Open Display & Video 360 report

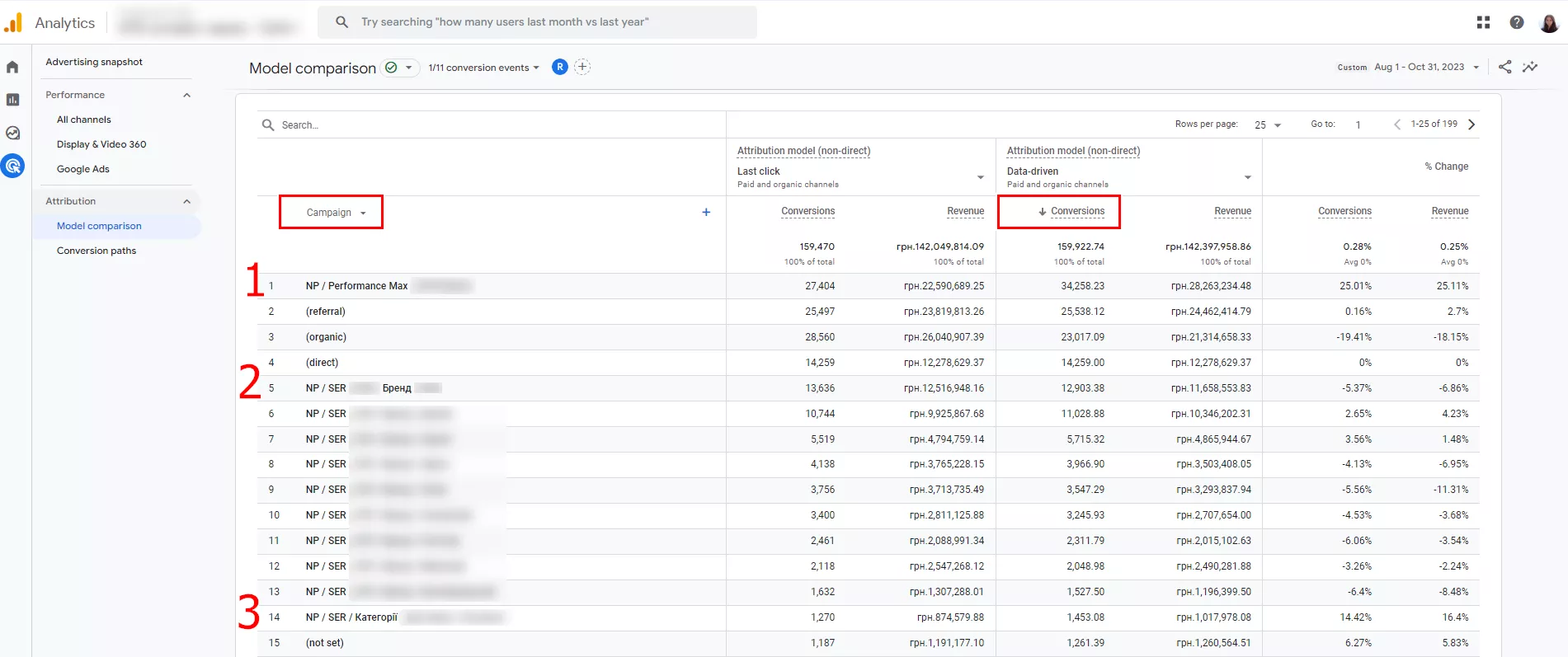pos(101,144)
